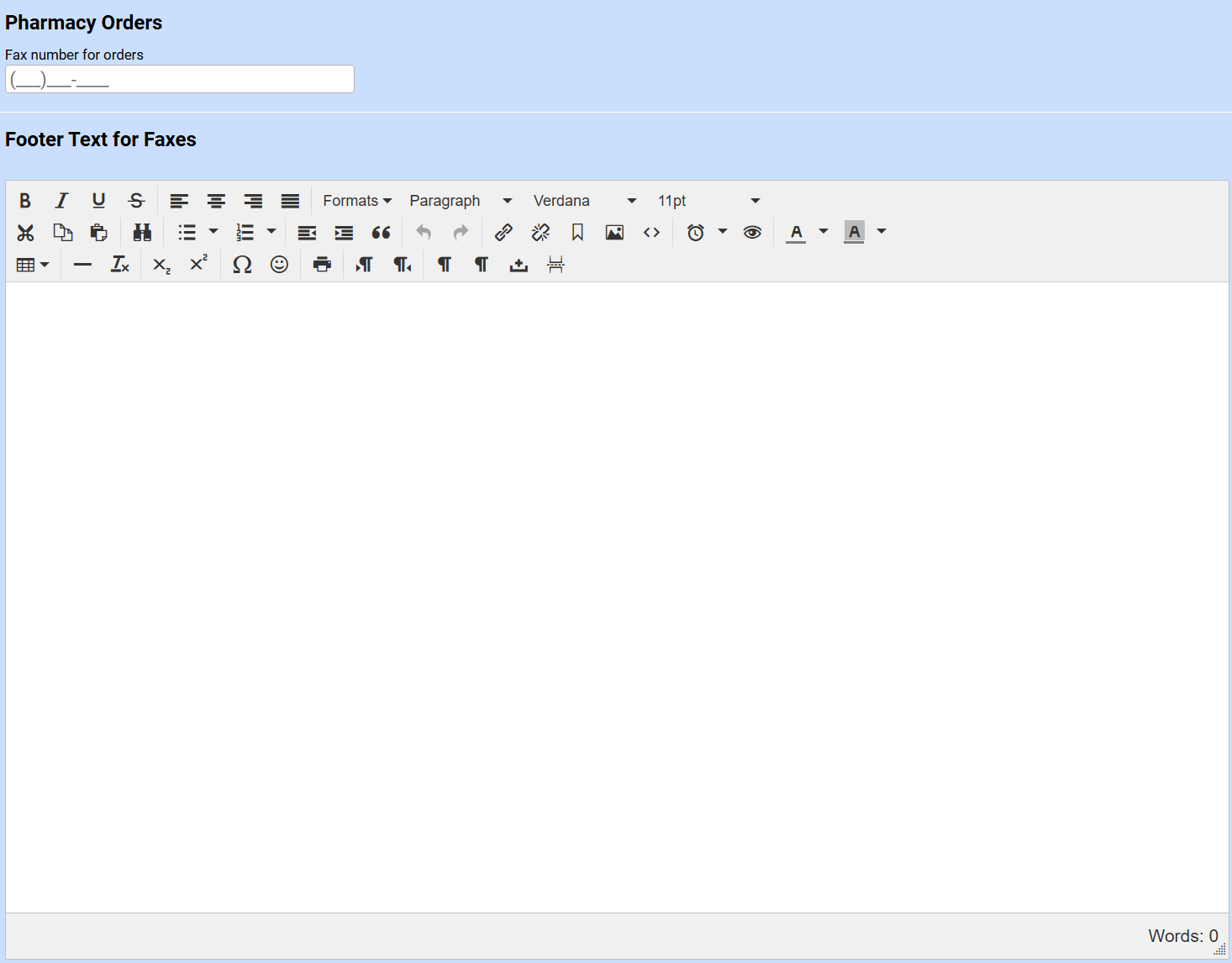Screen dimensions: 1232x963
Task: Toggle bold formatting
Action: (x=25, y=201)
